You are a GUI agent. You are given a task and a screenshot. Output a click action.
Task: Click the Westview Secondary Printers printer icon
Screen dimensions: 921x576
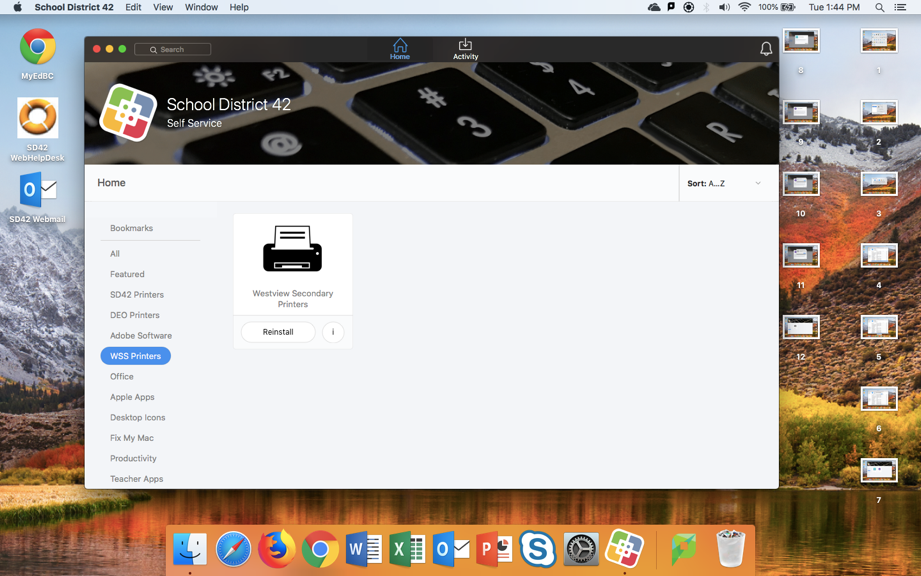click(x=292, y=249)
